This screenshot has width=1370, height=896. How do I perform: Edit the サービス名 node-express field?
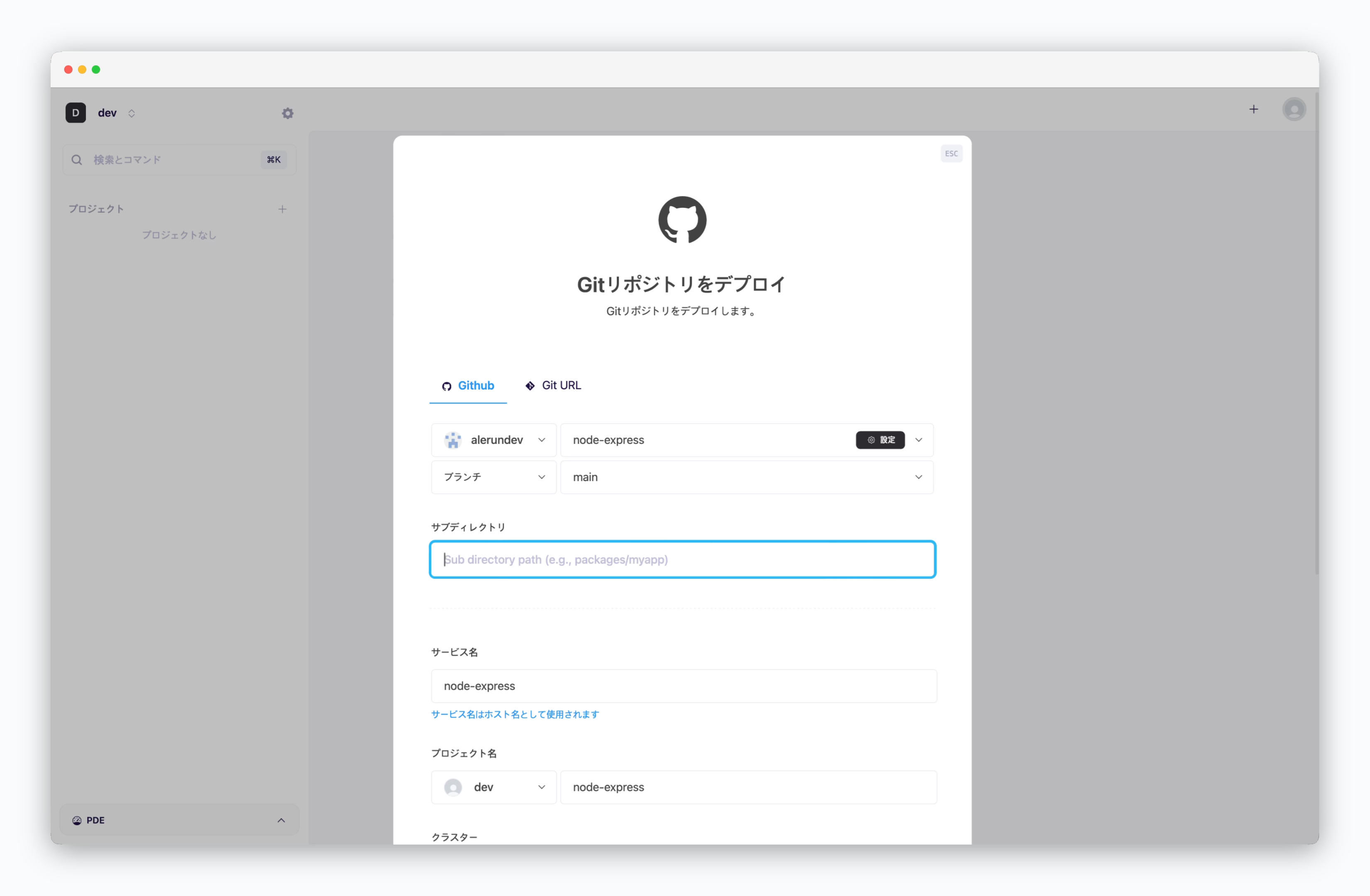coord(684,686)
